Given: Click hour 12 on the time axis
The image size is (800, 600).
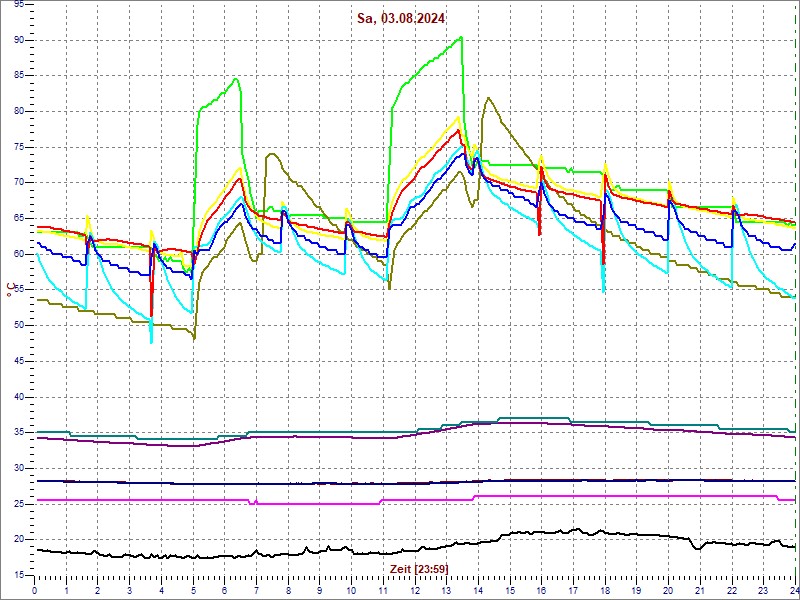Looking at the screenshot, I should point(415,591).
